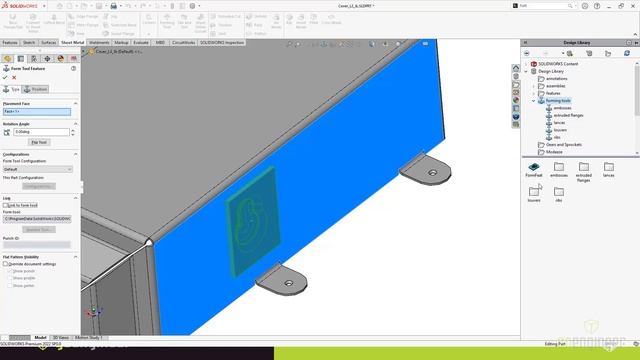Viewport: 640px width, 360px height.
Task: Adjust the Rotation Angle spinner arrows
Action: pyautogui.click(x=73, y=132)
